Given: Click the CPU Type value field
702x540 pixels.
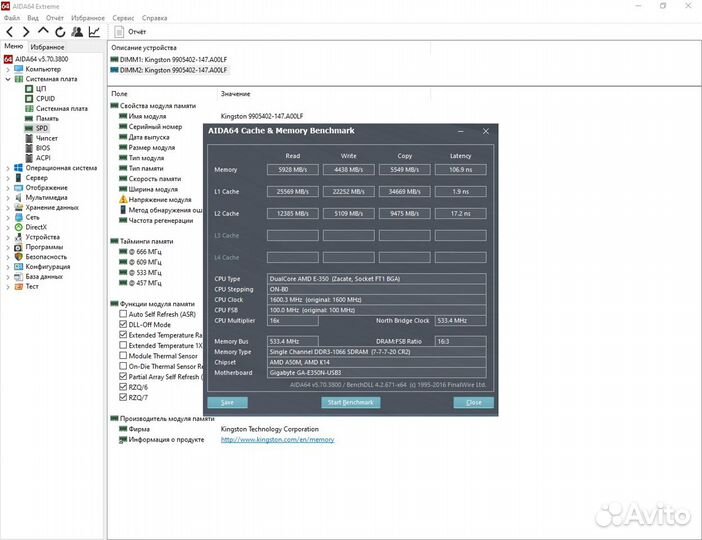Looking at the screenshot, I should point(377,279).
